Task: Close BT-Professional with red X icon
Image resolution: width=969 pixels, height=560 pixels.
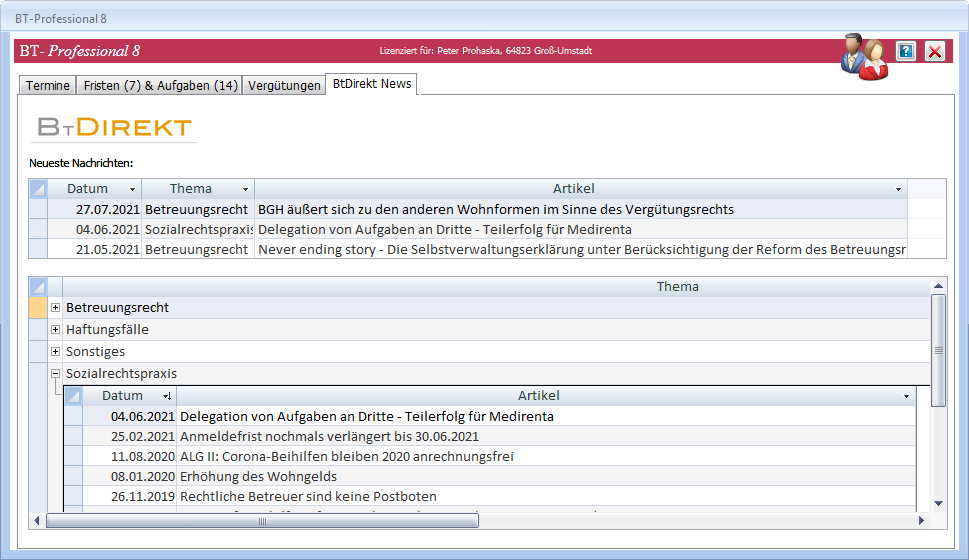Action: pyautogui.click(x=934, y=51)
